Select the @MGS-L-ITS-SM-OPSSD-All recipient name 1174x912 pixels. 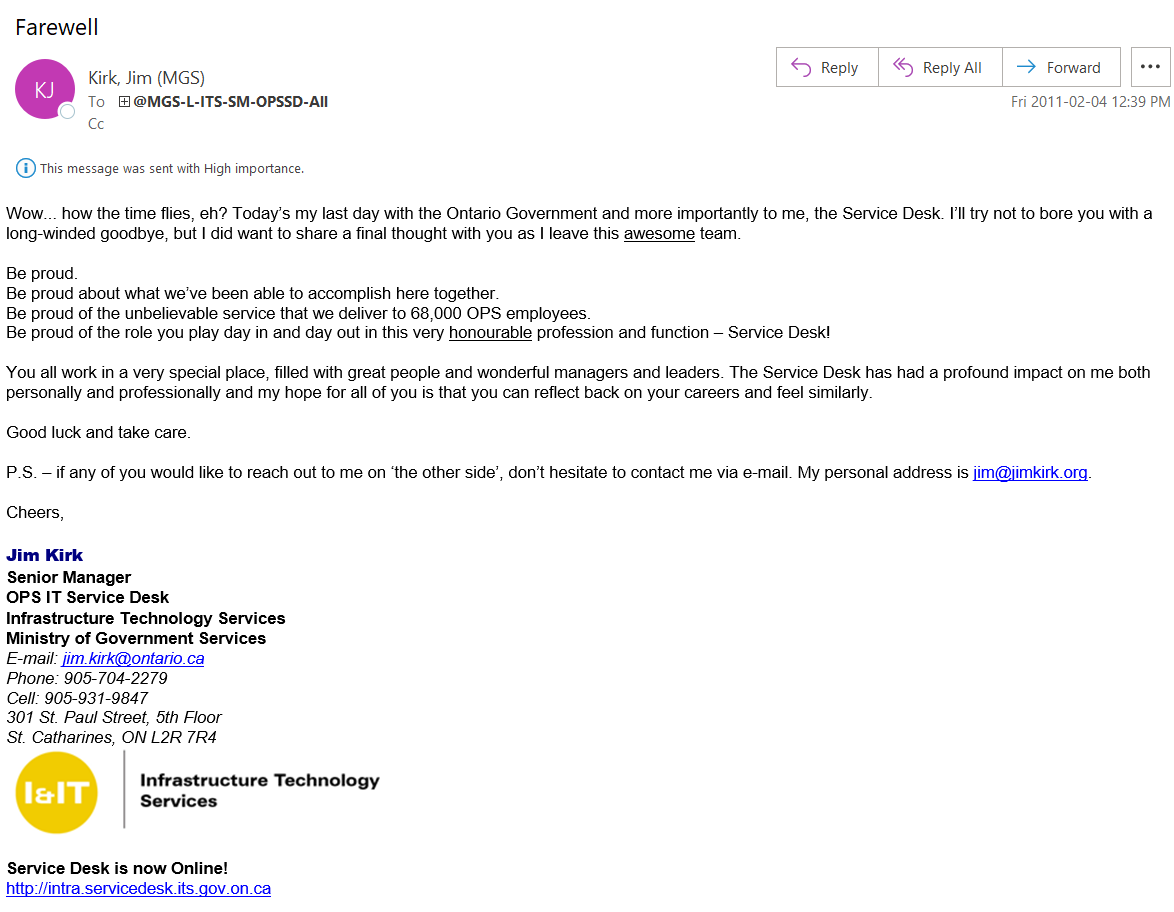[x=231, y=102]
